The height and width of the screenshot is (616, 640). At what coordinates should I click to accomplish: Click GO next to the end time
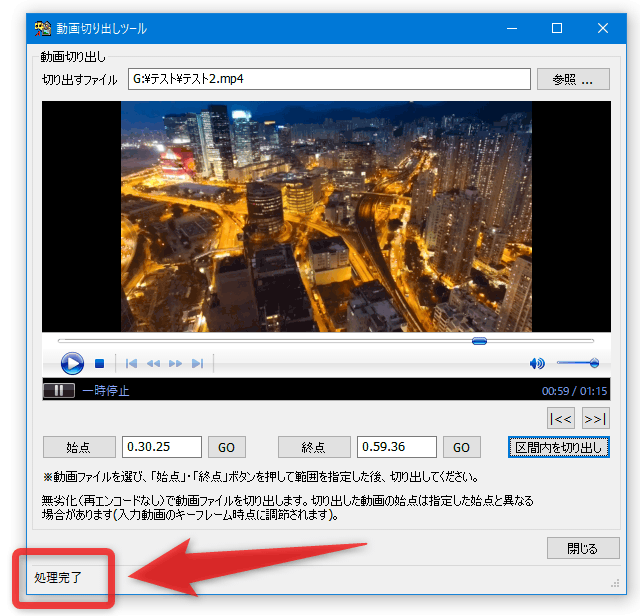tap(462, 447)
